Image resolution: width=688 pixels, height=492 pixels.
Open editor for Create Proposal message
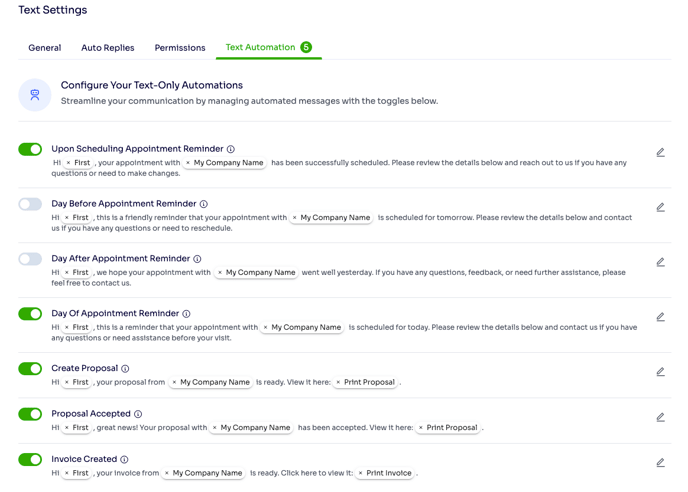660,372
